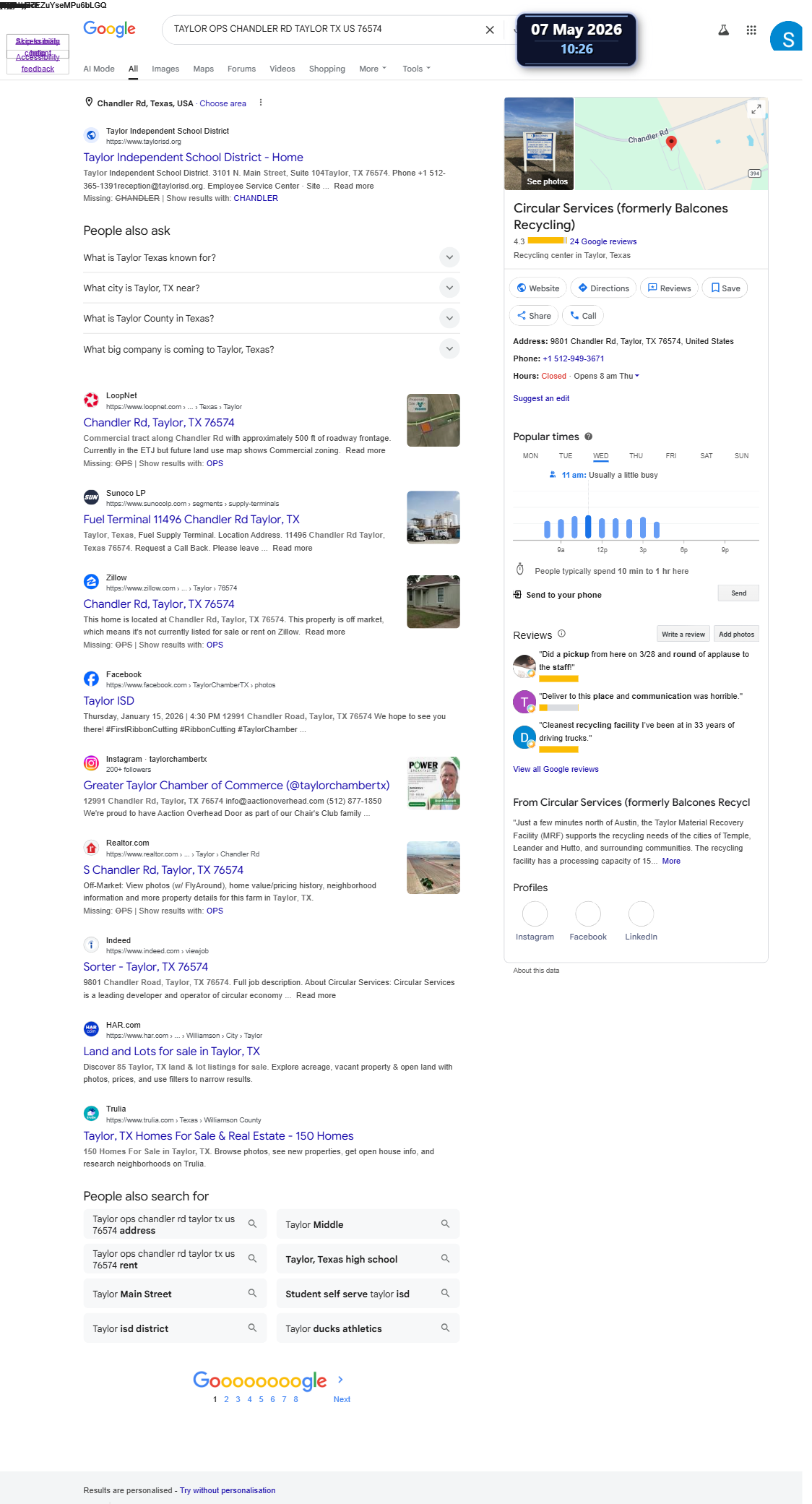Image resolution: width=812 pixels, height=1504 pixels.
Task: Open Sorter - Taylor, TX 76574 Indeed result
Action: (145, 966)
